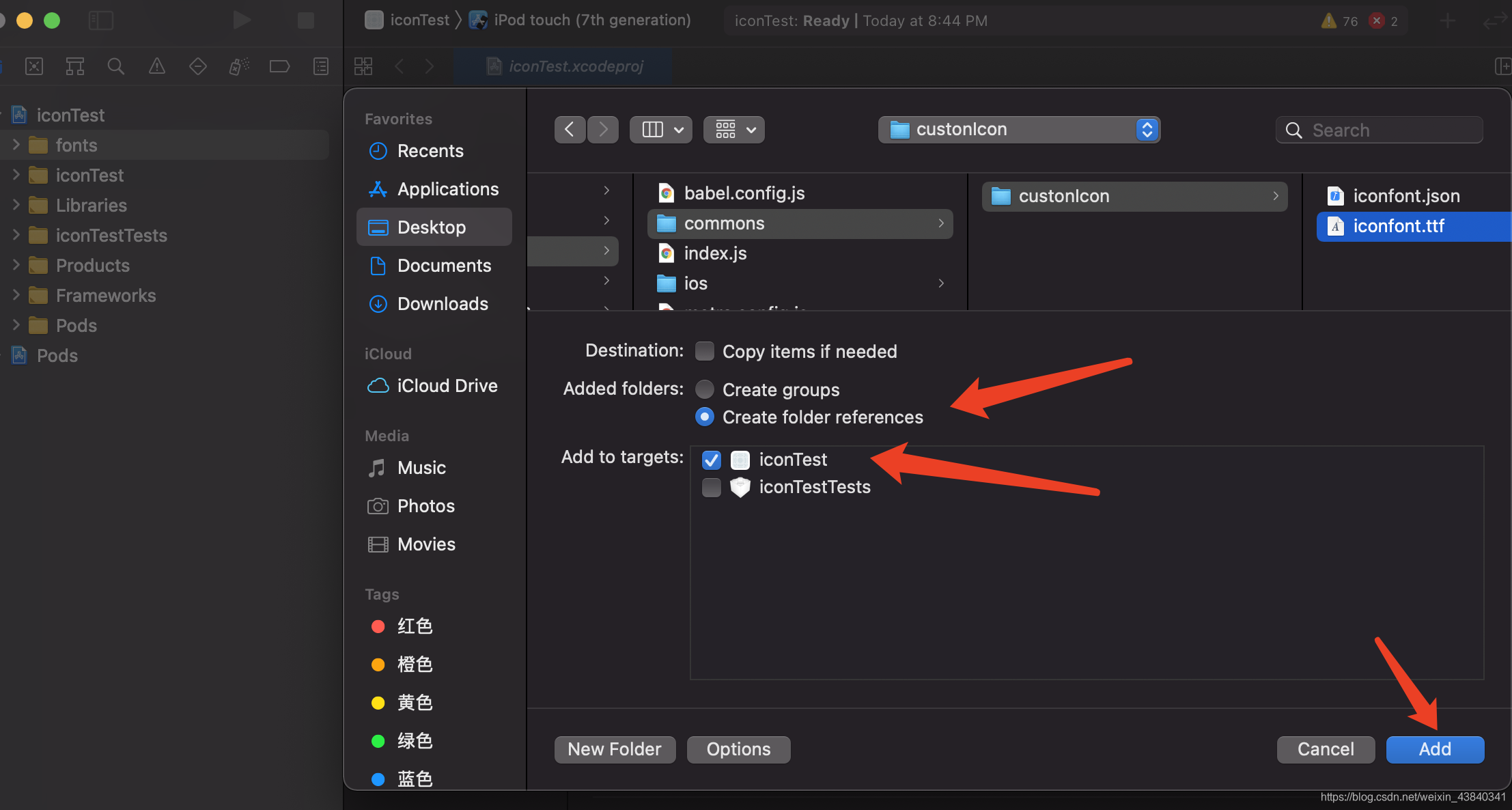The image size is (1512, 810).
Task: Enable Copy items if needed checkbox
Action: (705, 351)
